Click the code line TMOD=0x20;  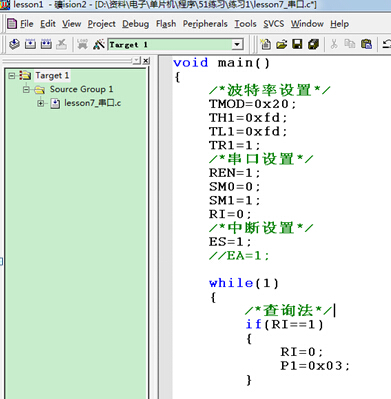(252, 104)
